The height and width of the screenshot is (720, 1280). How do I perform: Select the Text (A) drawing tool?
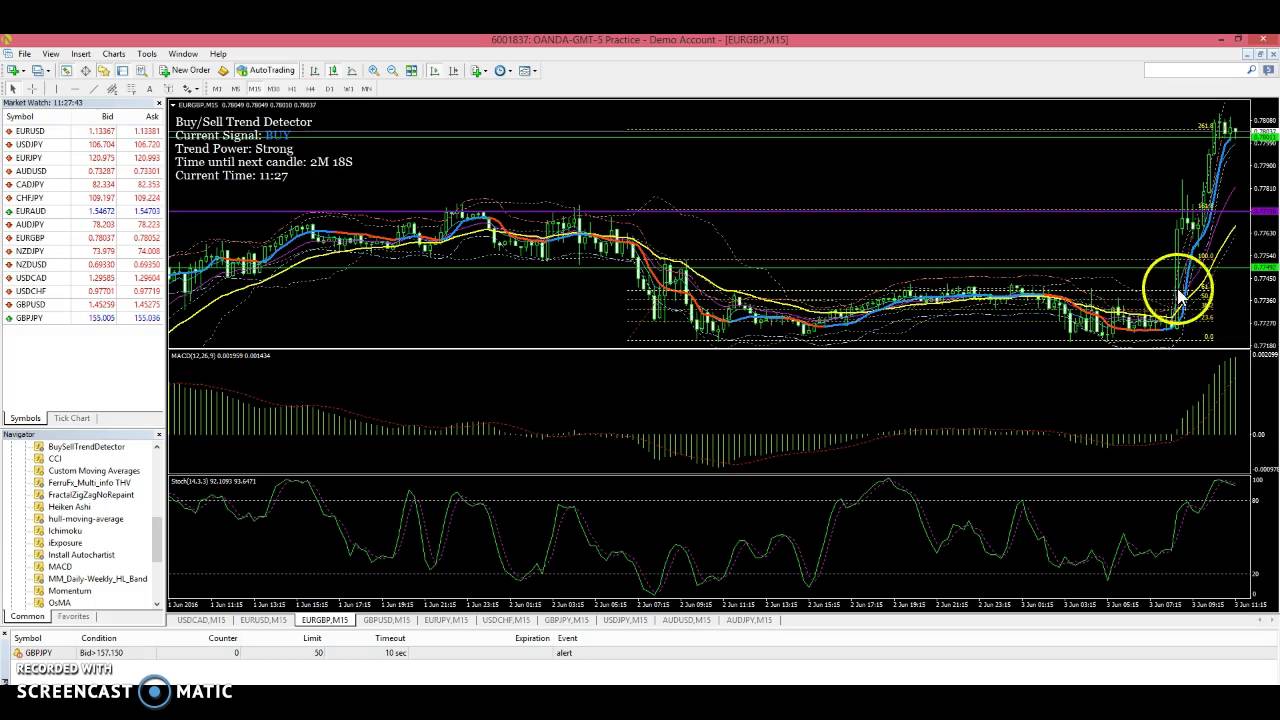coord(149,89)
